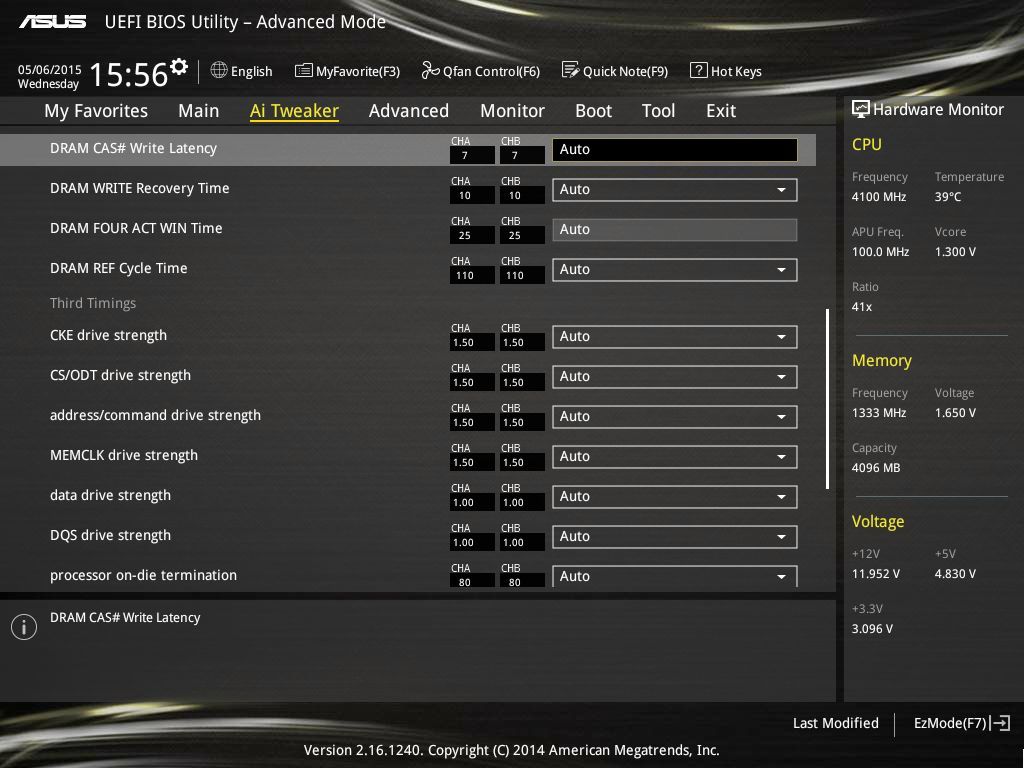Click the Quick Note notepad icon
This screenshot has height=768, width=1024.
(570, 70)
